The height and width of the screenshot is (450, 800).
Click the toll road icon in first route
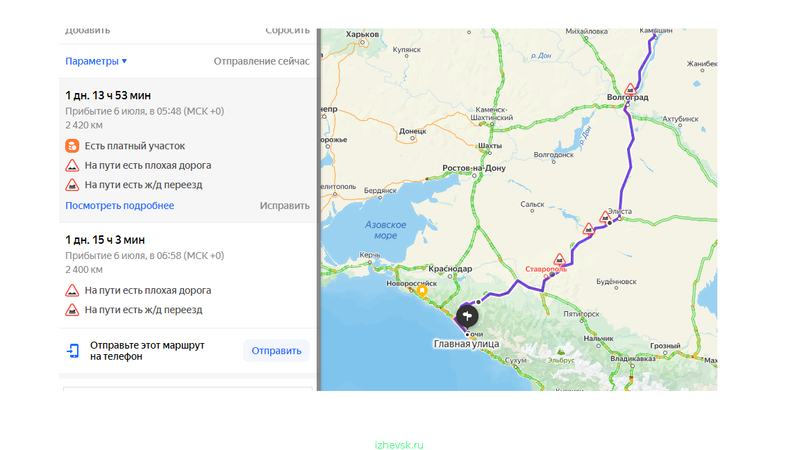72,146
